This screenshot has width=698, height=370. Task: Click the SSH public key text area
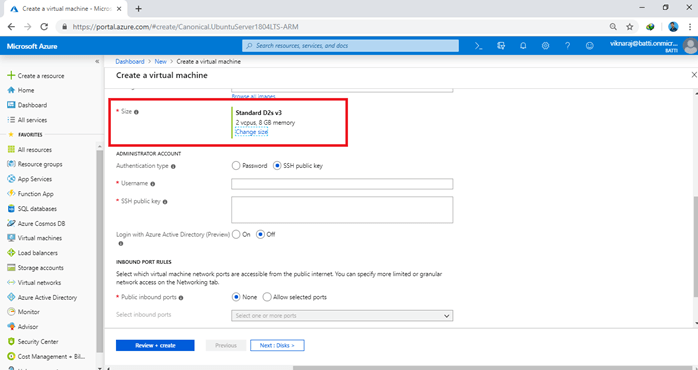342,210
